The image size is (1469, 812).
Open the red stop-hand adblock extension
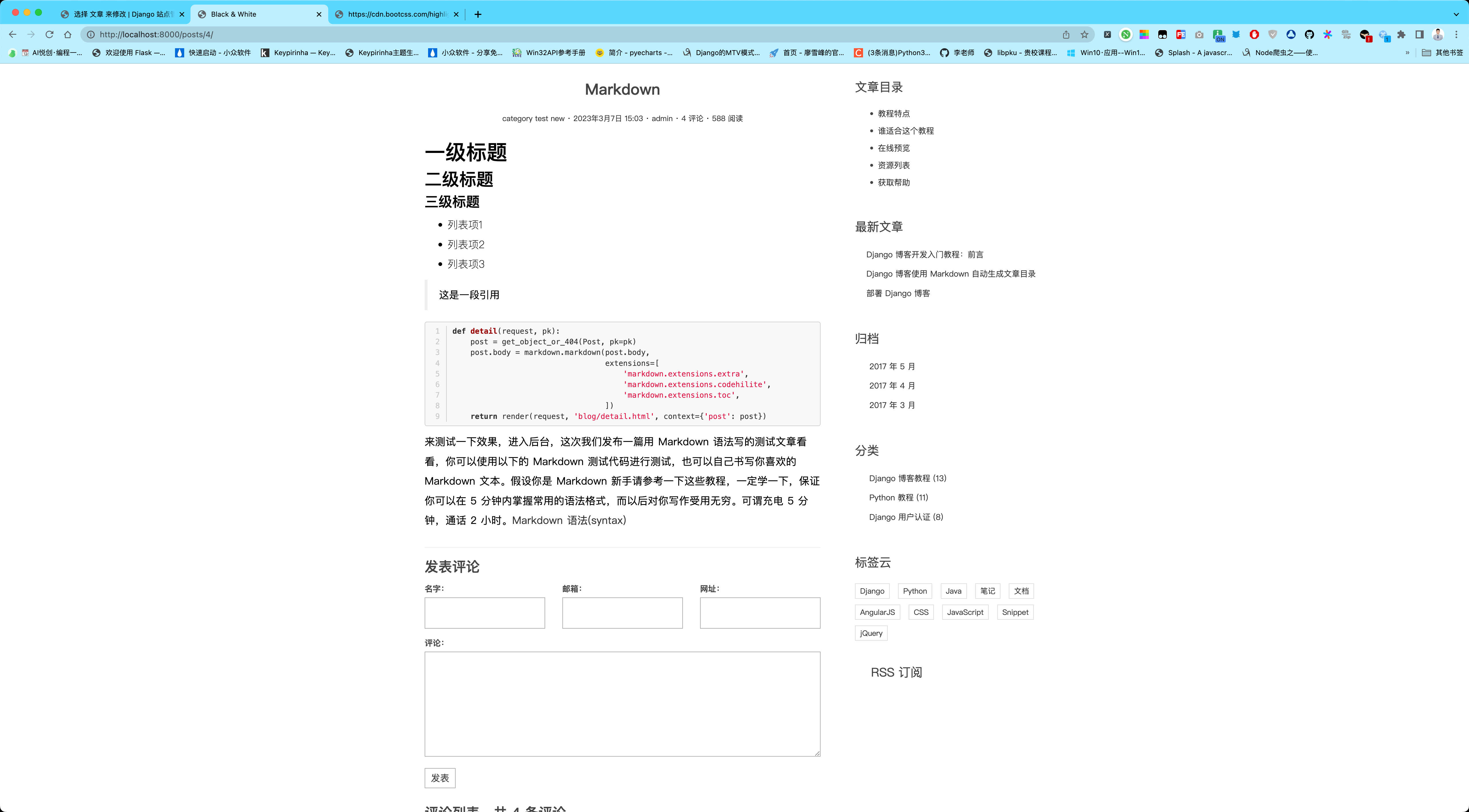point(1254,34)
